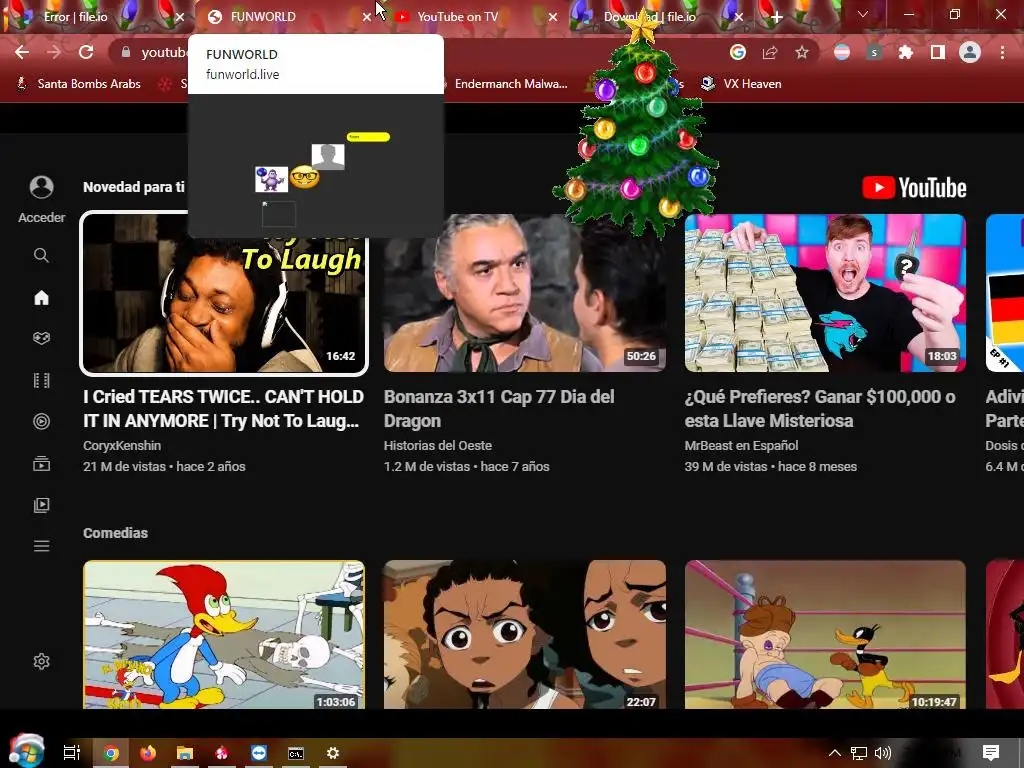Open Task View on the taskbar
This screenshot has height=768, width=1024.
pyautogui.click(x=72, y=753)
